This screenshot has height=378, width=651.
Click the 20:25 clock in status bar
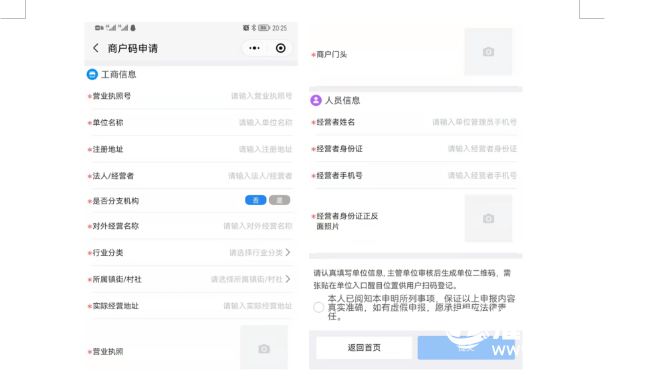(x=279, y=28)
